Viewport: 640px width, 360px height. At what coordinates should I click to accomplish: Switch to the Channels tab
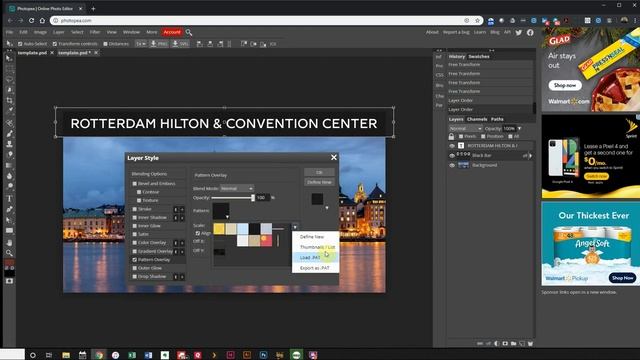[x=477, y=119]
